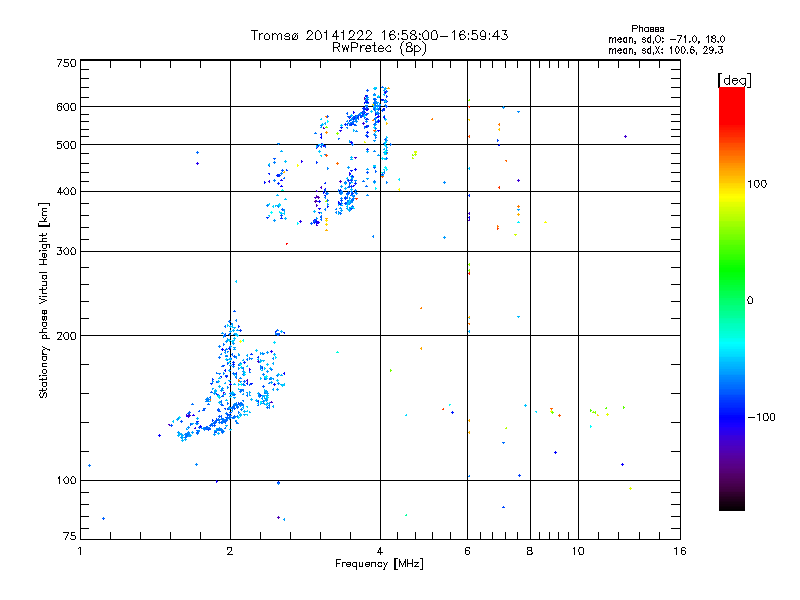This screenshot has width=800, height=600.
Task: Click the x-axis tick label '16'
Action: [x=680, y=551]
